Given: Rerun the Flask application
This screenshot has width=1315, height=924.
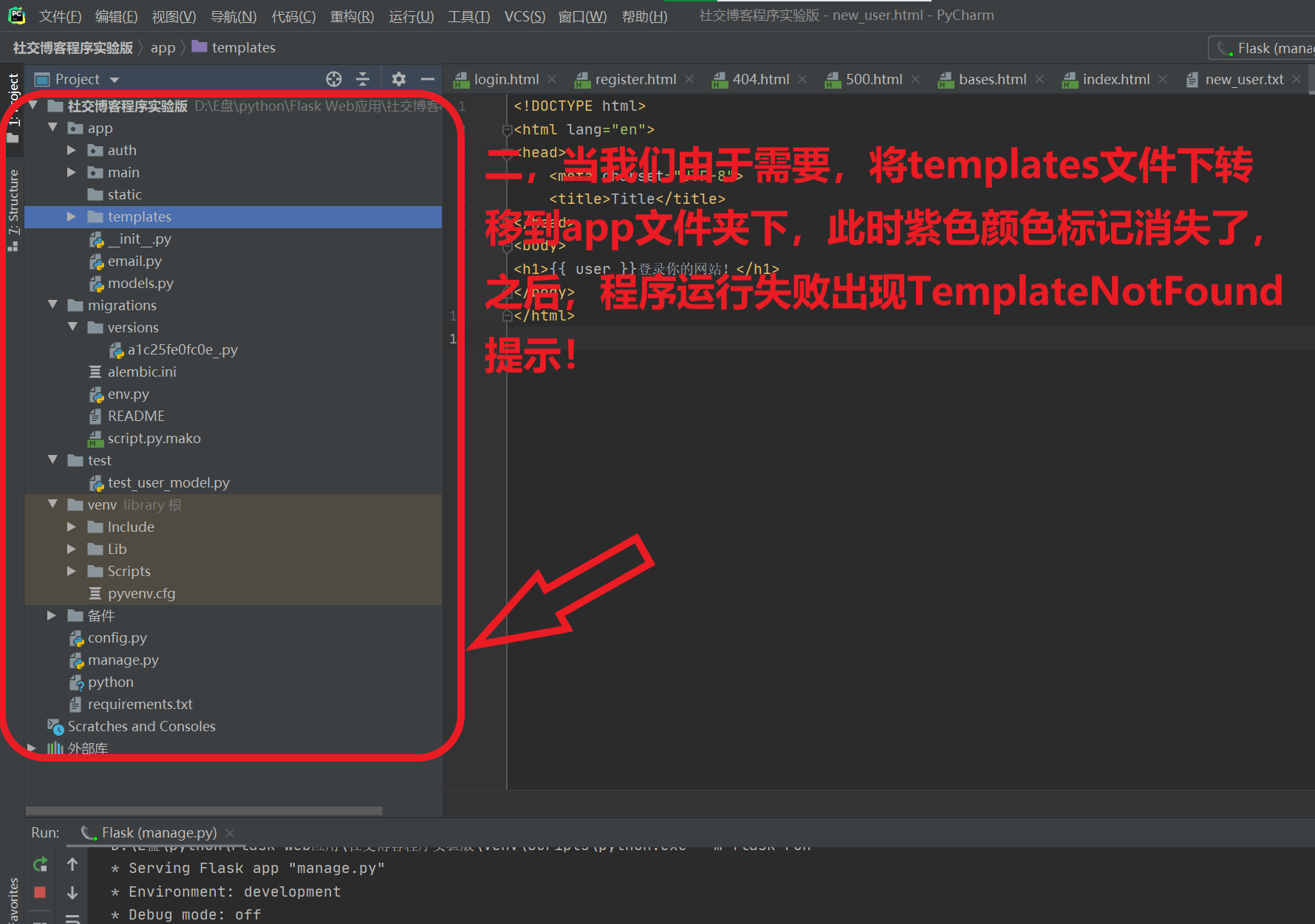Looking at the screenshot, I should point(40,864).
